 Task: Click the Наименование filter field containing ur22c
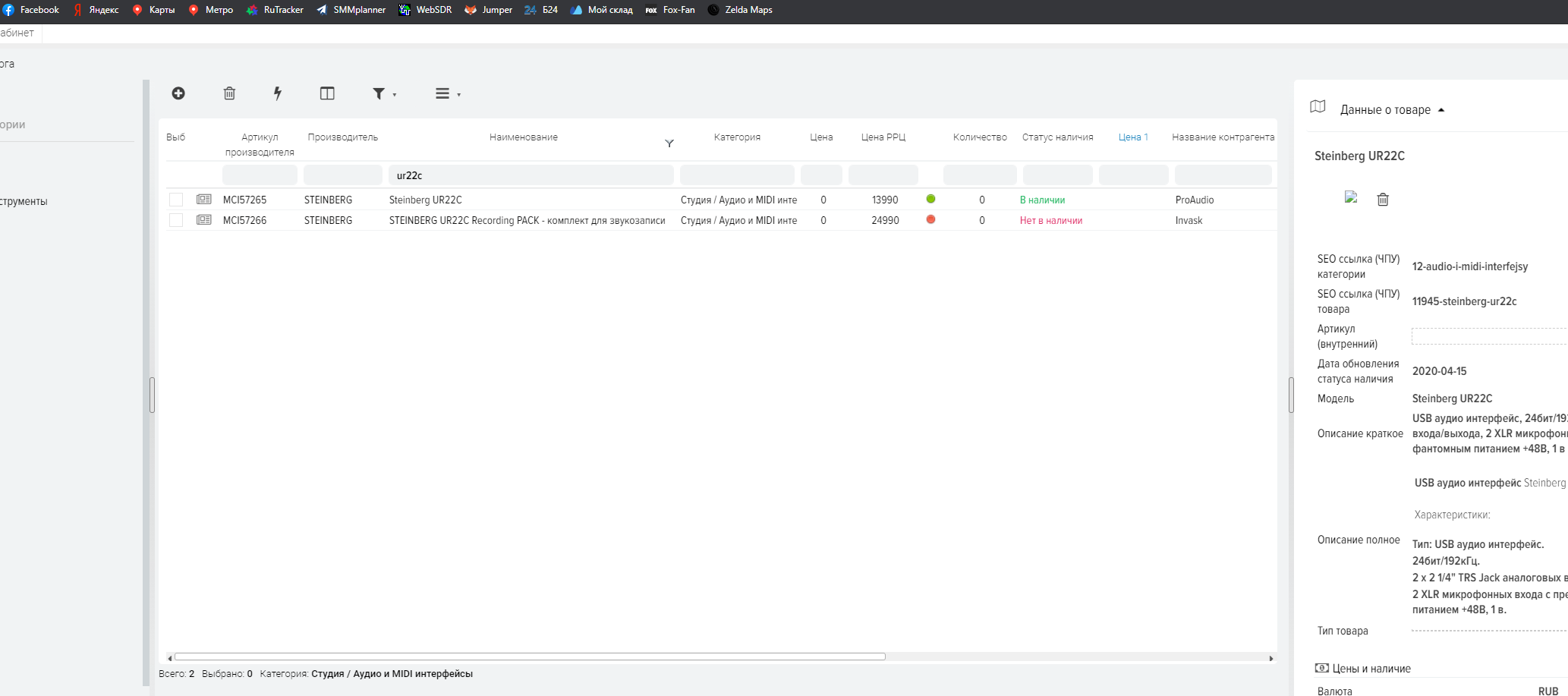[531, 175]
